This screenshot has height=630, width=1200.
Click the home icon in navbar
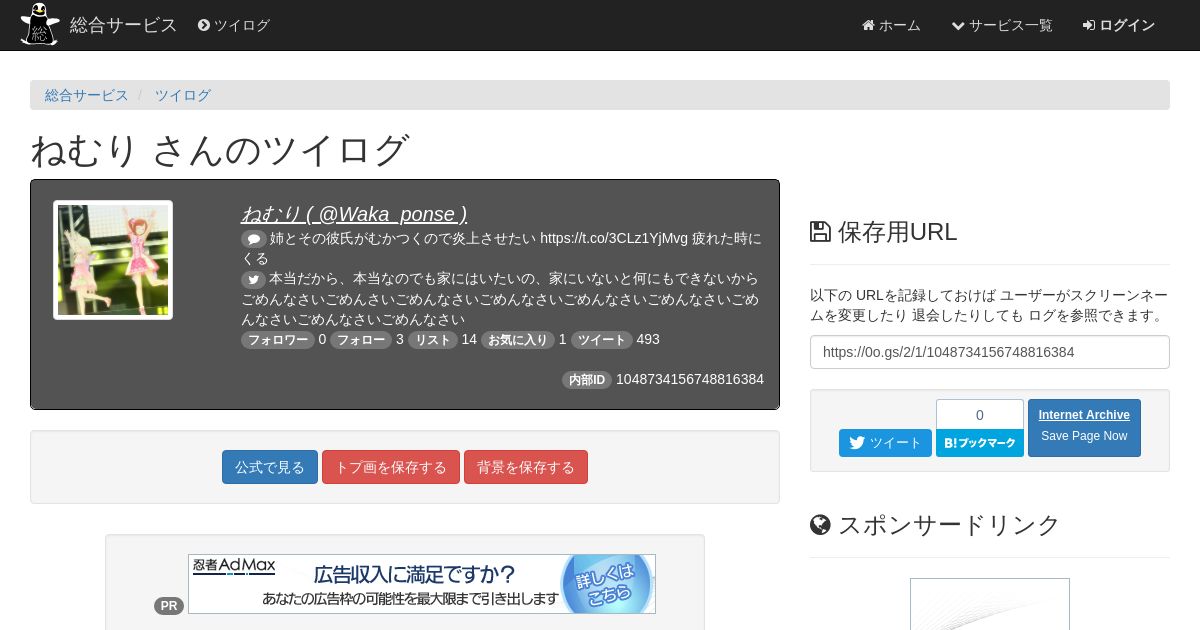point(868,25)
